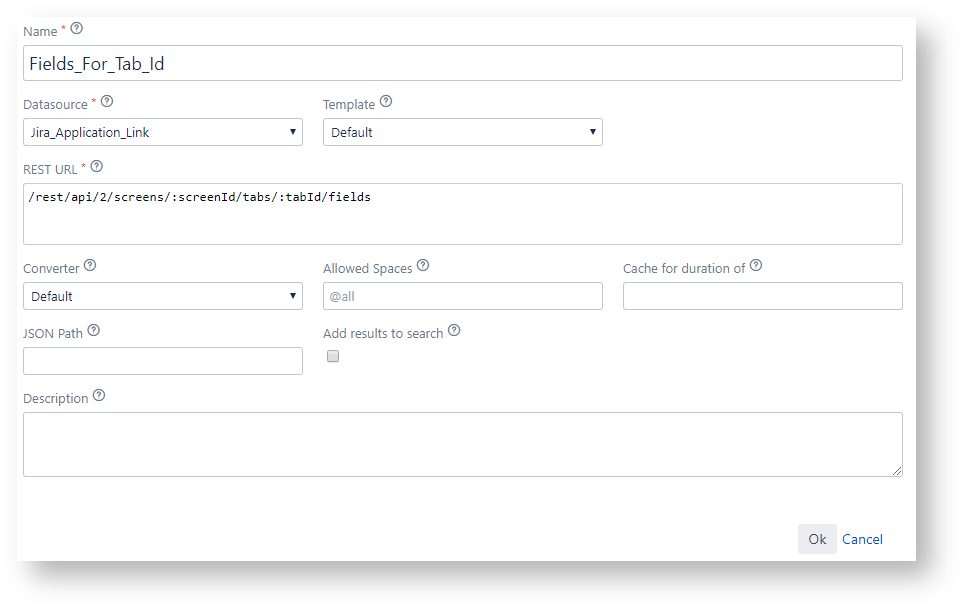The height and width of the screenshot is (609, 964).
Task: Click the Cancel link
Action: click(862, 539)
